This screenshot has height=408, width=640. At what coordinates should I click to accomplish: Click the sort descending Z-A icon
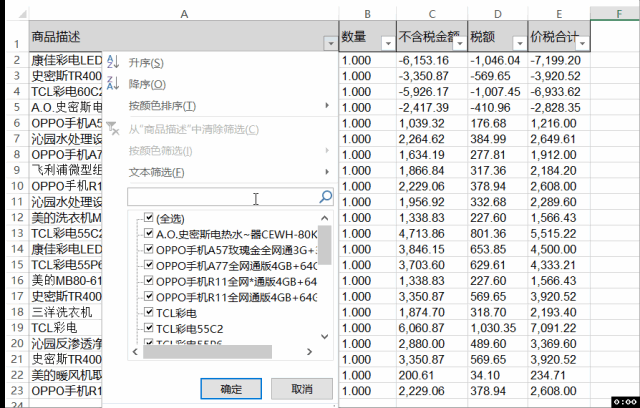[x=113, y=84]
